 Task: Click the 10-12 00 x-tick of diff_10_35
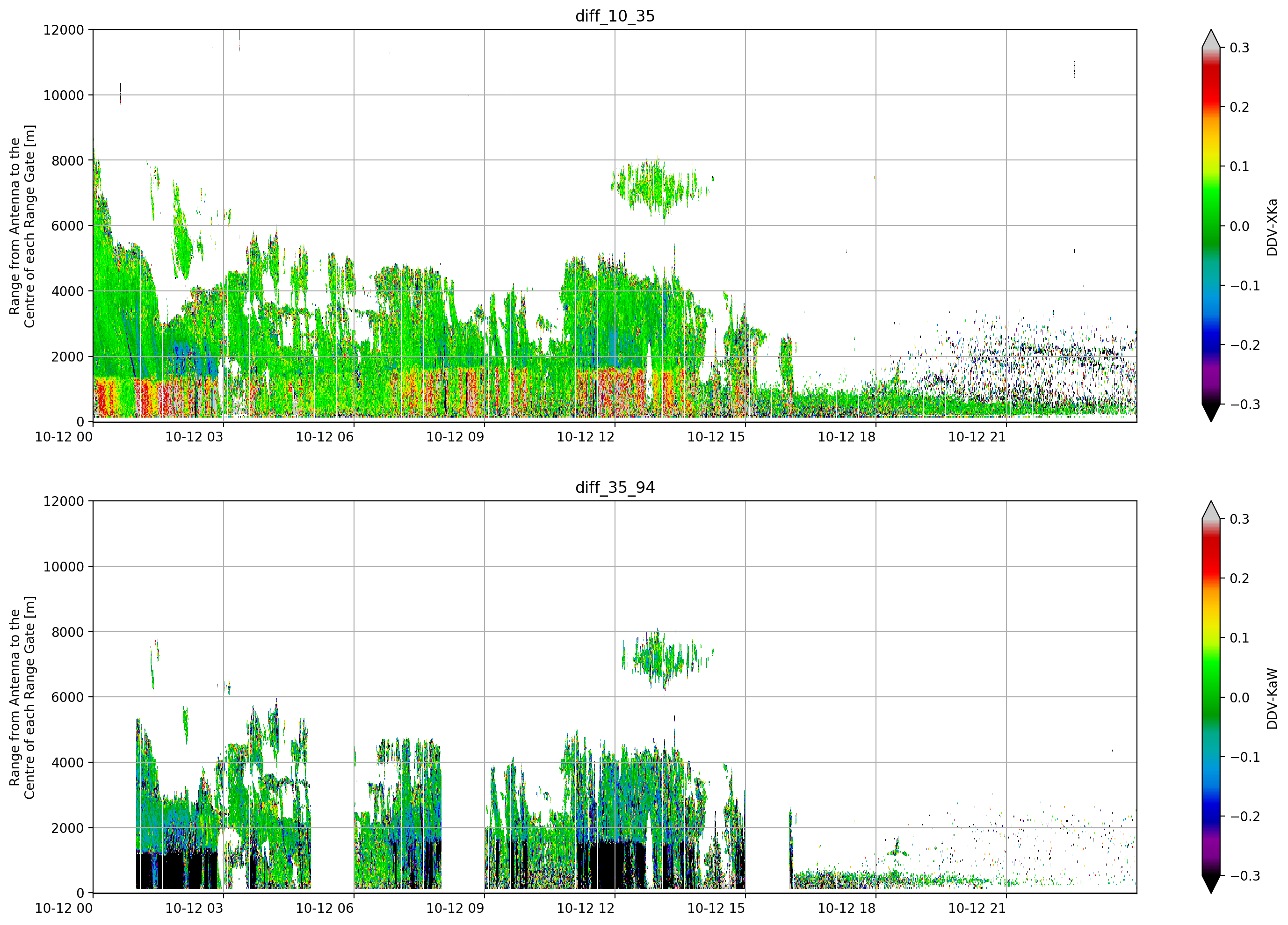point(64,437)
